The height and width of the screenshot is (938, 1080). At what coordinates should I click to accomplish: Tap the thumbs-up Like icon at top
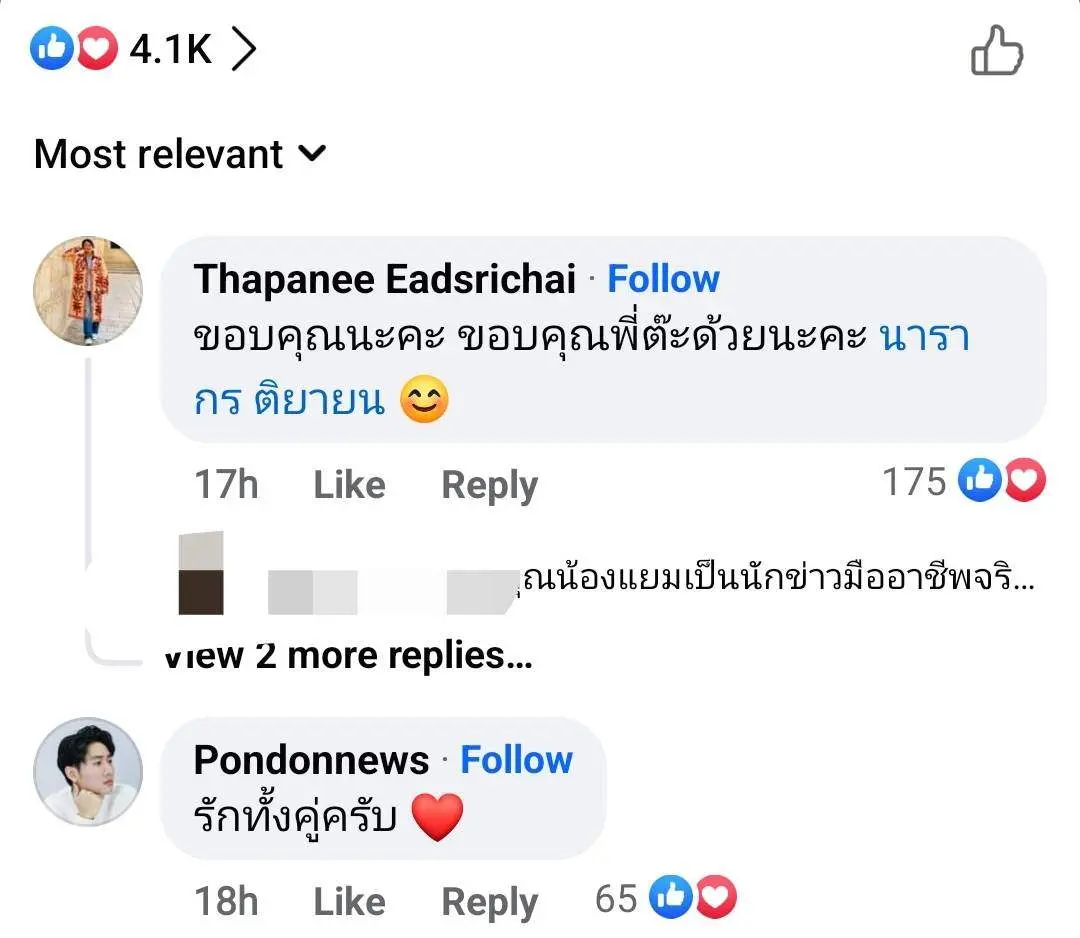pyautogui.click(x=997, y=51)
